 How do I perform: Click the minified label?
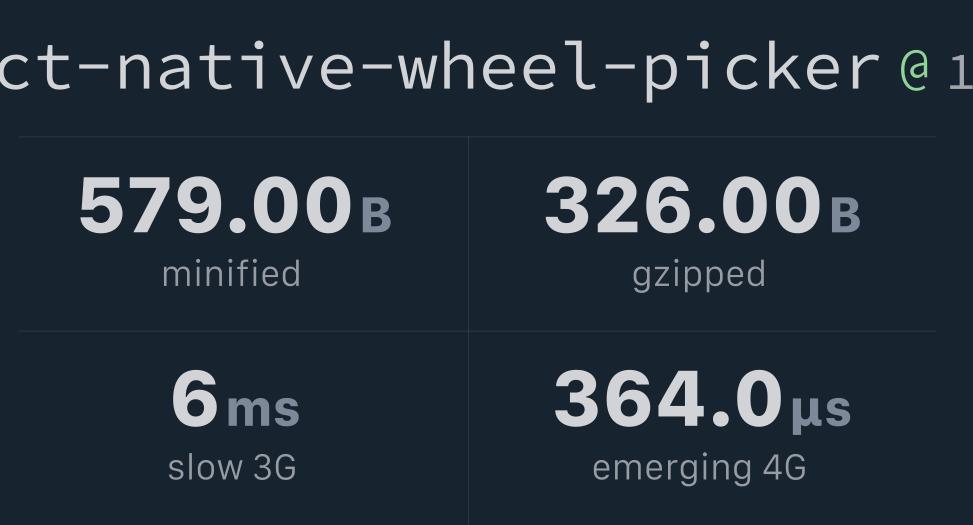pos(231,274)
